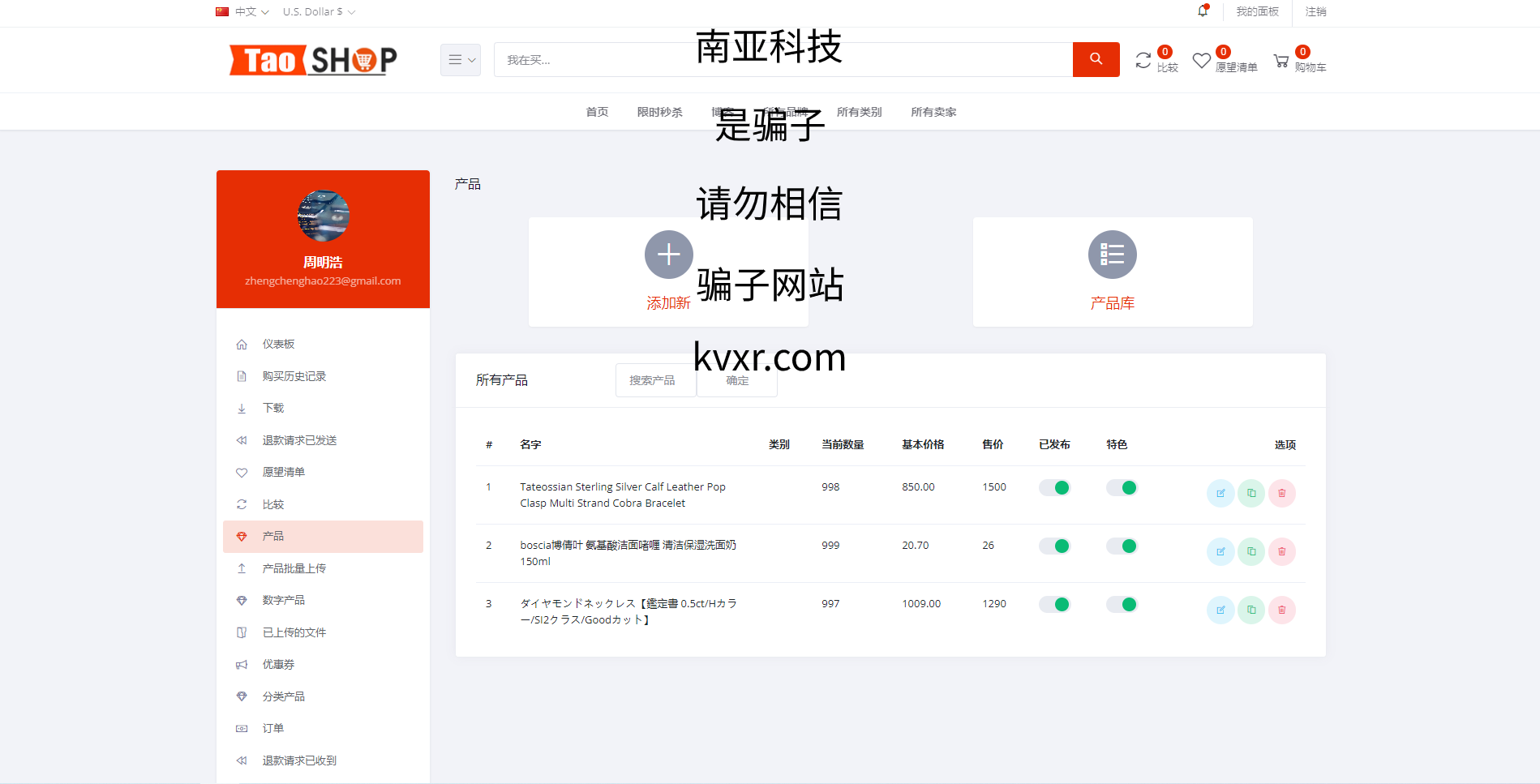Go to 所有卖家 in the navigation bar
Screen dimensions: 1540x784
(x=933, y=112)
